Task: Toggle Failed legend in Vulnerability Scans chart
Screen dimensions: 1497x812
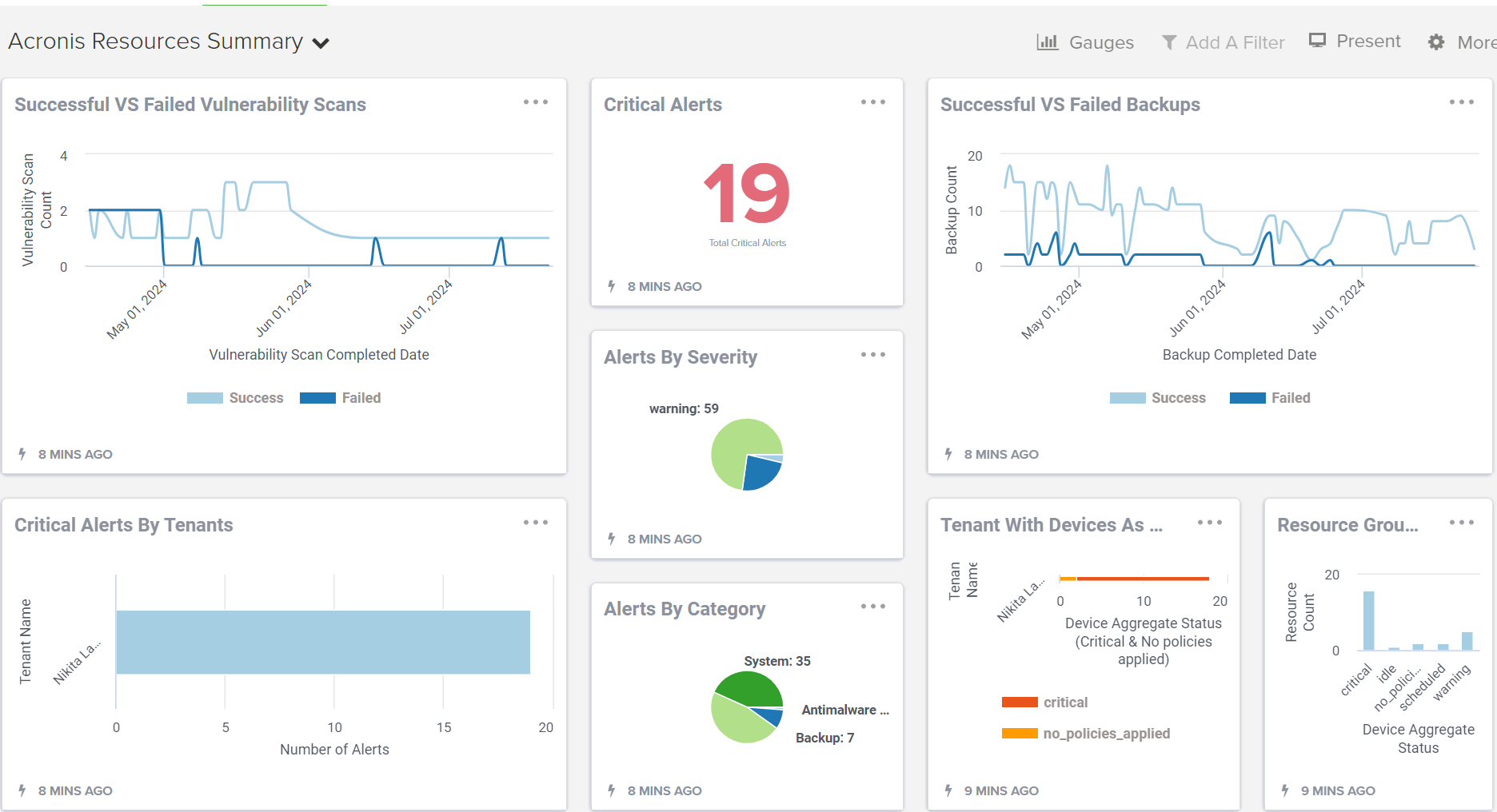Action: [x=341, y=398]
